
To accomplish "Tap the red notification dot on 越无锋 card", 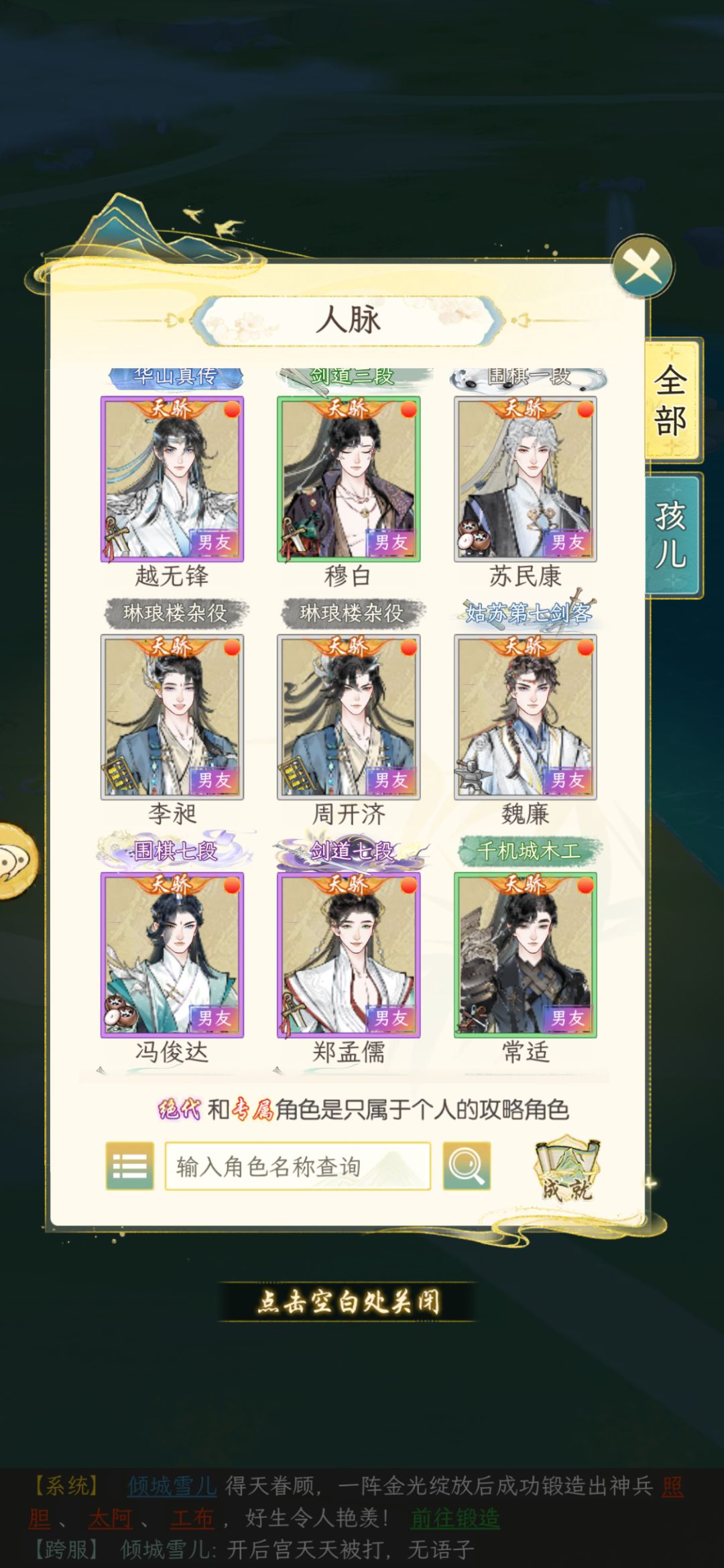I will pyautogui.click(x=232, y=410).
